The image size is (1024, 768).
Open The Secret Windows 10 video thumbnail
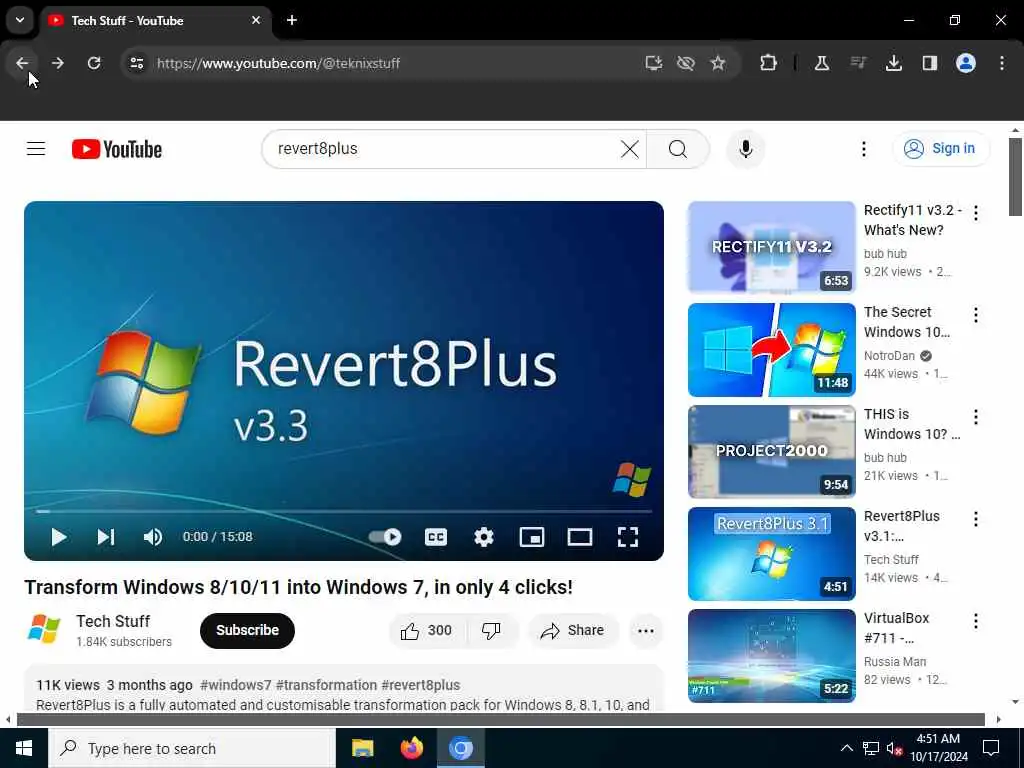point(771,349)
